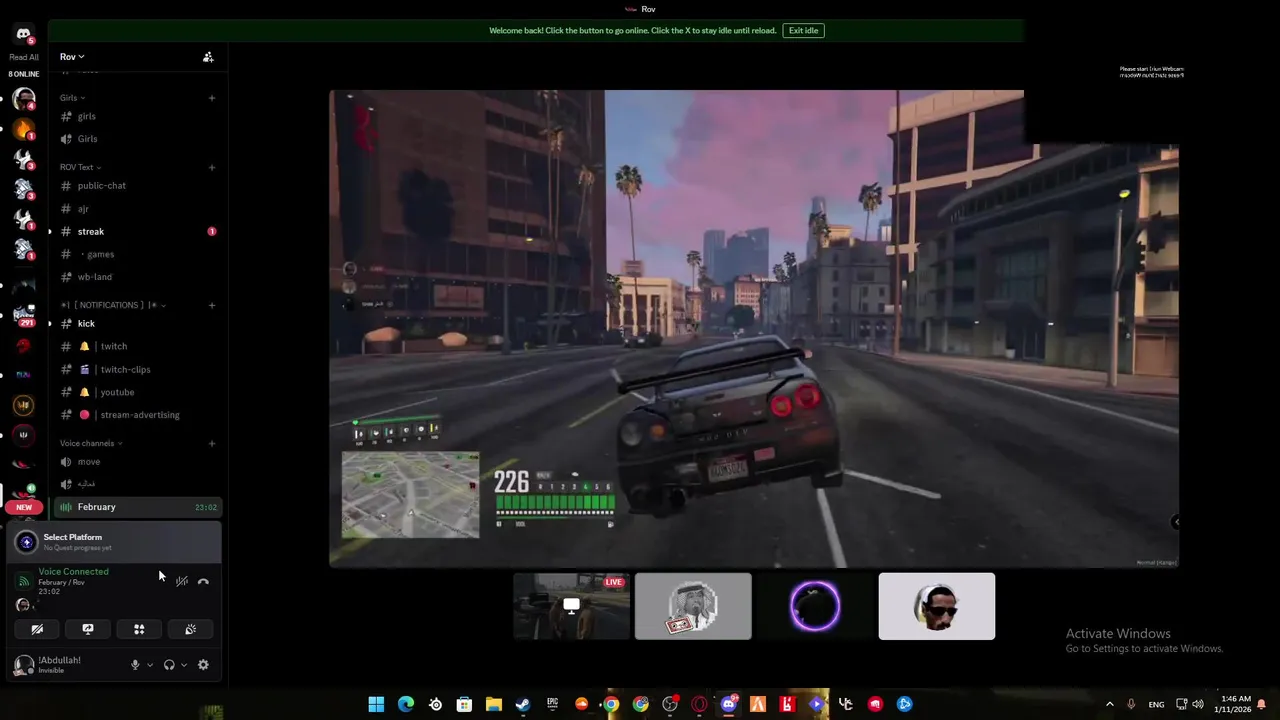
Task: Click the Exit idle button
Action: 803,31
